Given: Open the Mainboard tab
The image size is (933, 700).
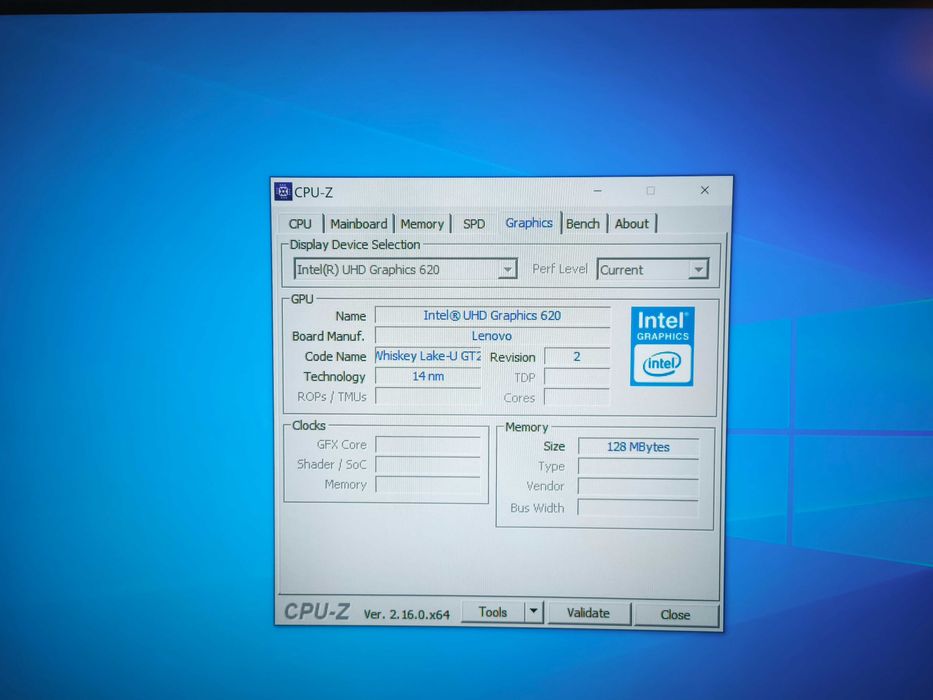Looking at the screenshot, I should click(359, 224).
